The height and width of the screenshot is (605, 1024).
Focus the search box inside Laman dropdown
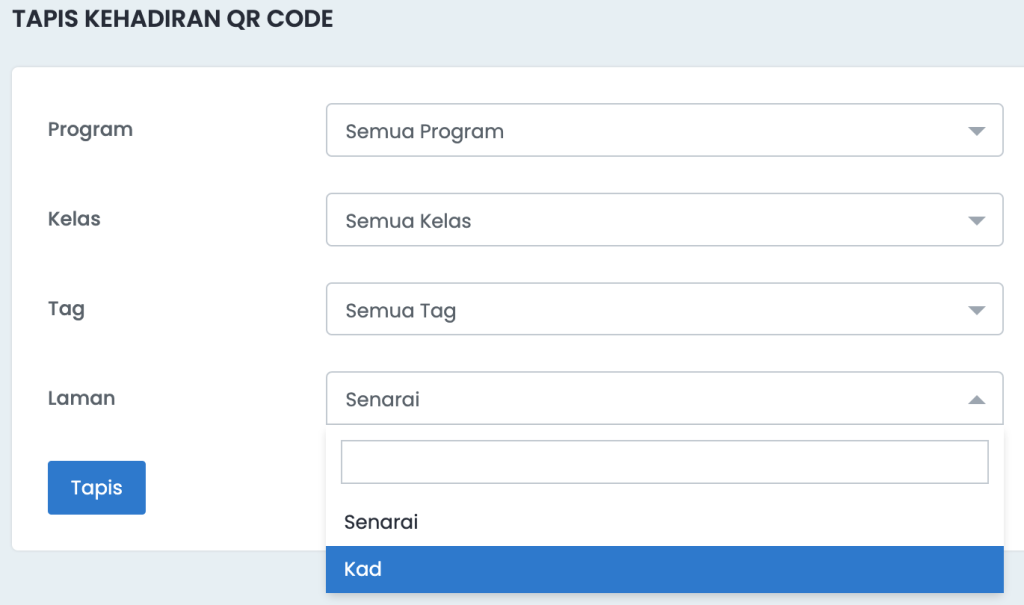pos(664,462)
